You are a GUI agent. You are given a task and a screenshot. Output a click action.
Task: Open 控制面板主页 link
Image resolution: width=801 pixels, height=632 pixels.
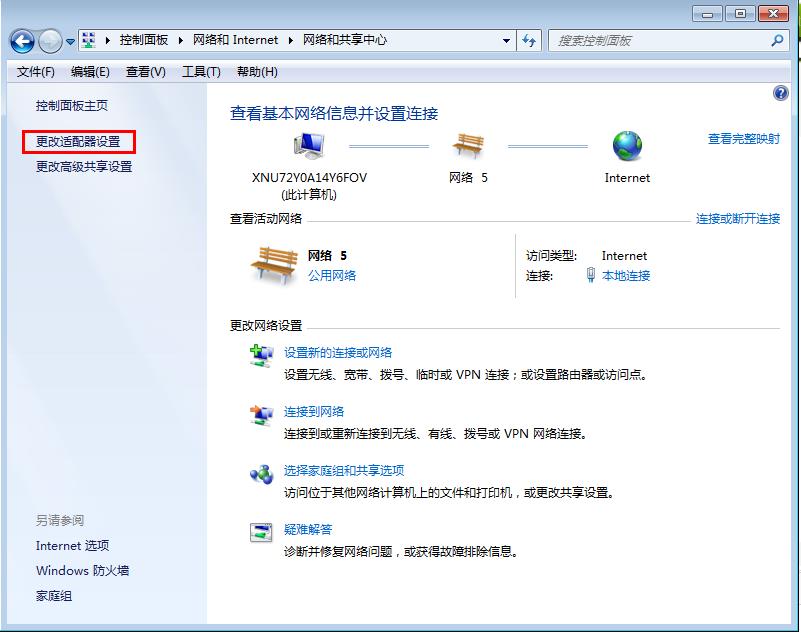coord(72,106)
